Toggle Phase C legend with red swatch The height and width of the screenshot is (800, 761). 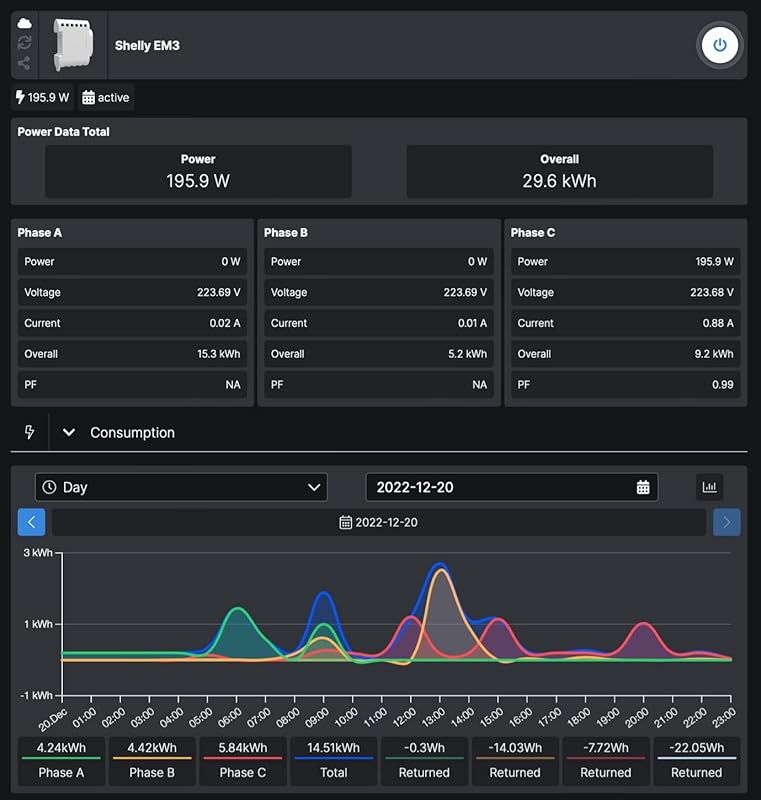tap(243, 761)
